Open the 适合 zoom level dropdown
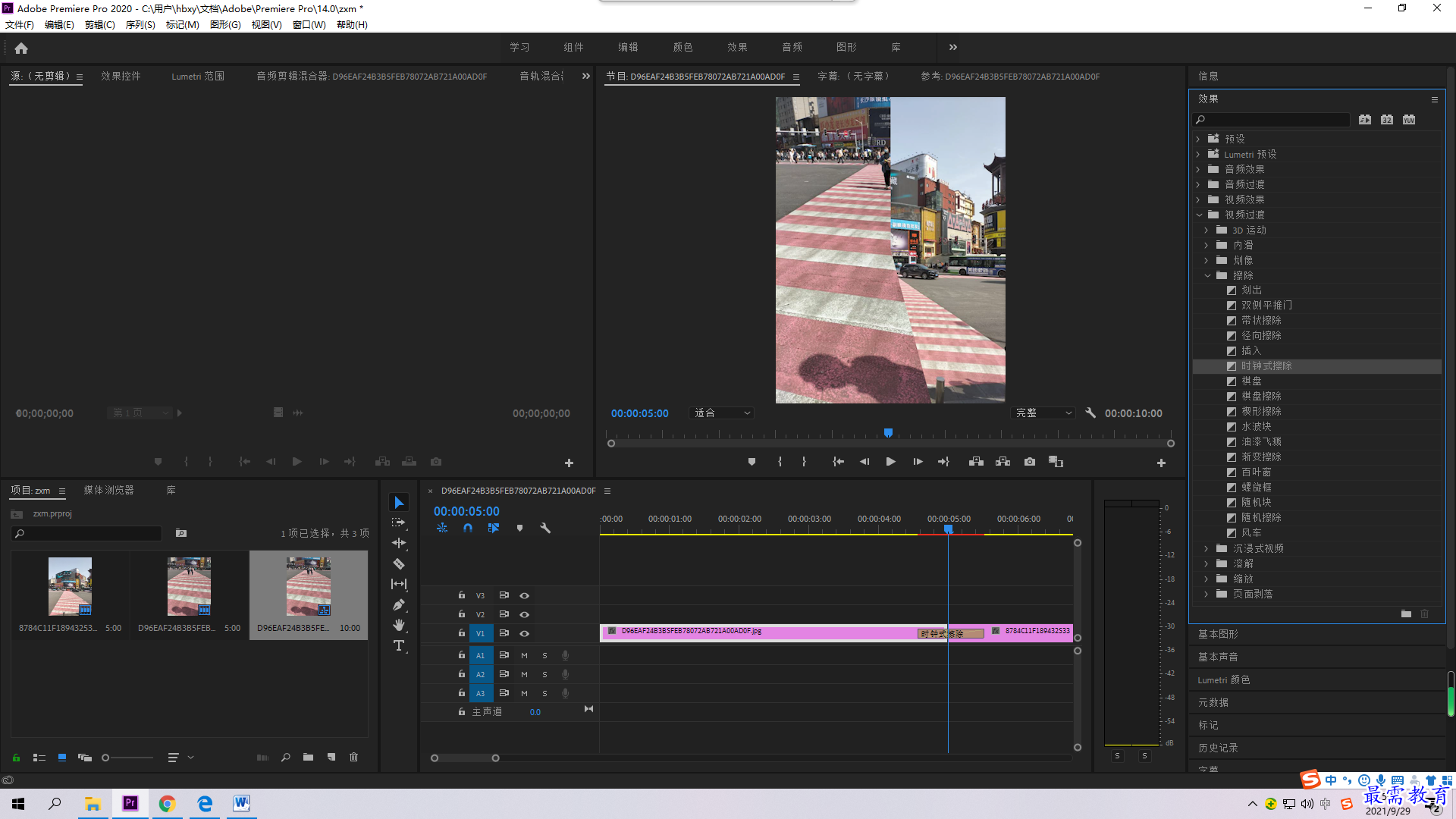Image resolution: width=1456 pixels, height=819 pixels. coord(721,413)
